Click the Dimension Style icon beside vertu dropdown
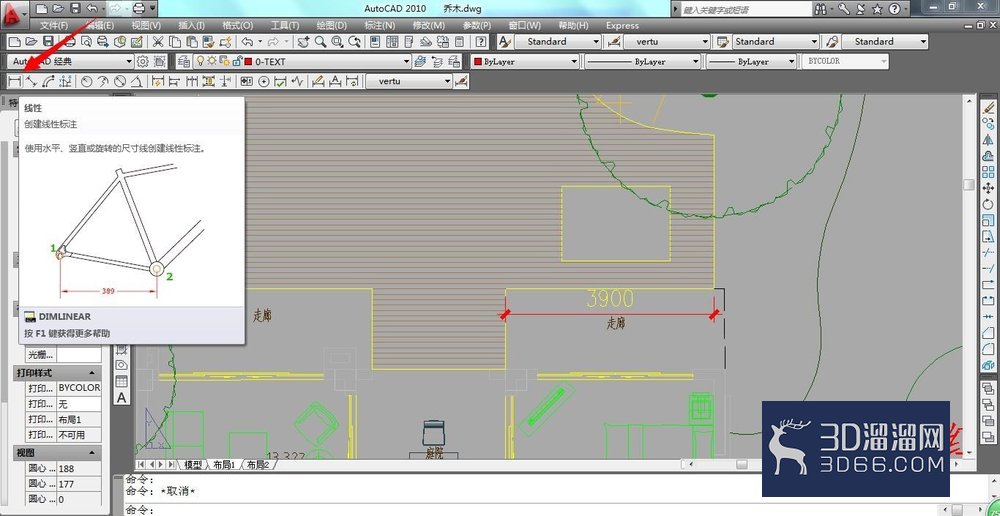Screen dimensions: 1000x516 (462, 81)
